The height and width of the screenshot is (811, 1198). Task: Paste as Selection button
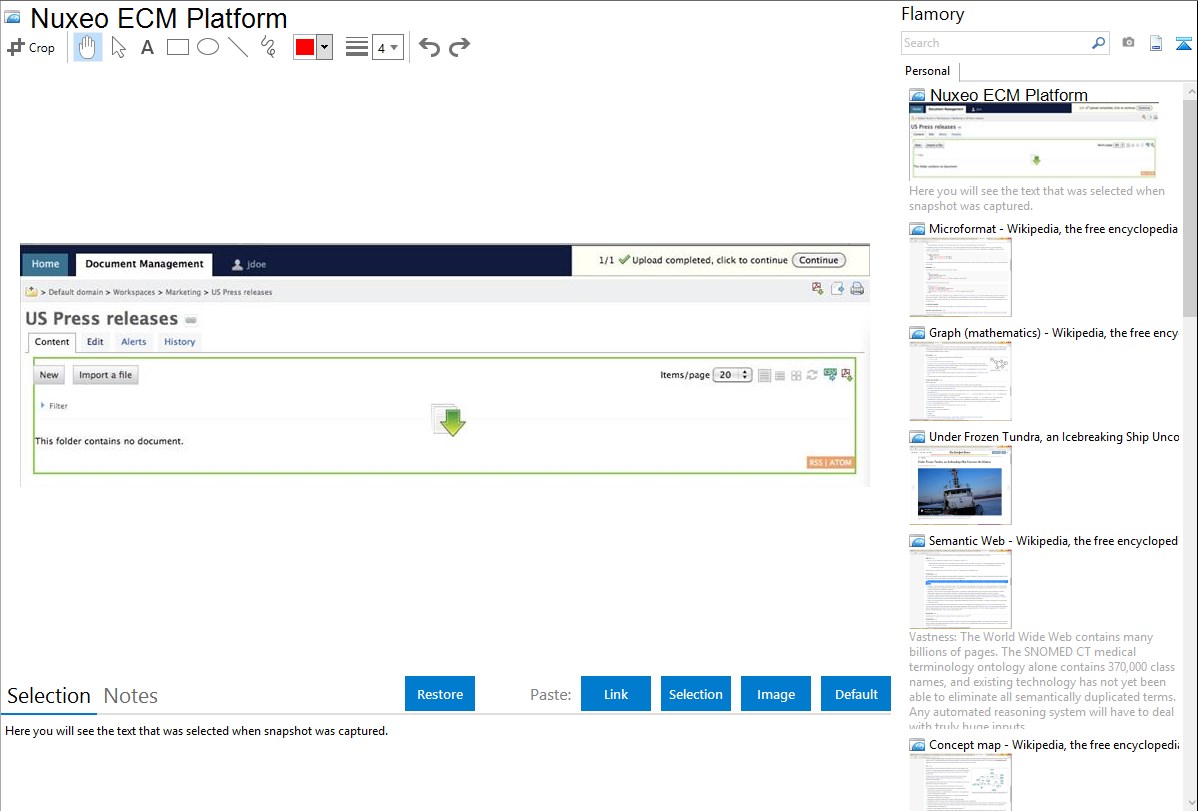click(x=696, y=694)
